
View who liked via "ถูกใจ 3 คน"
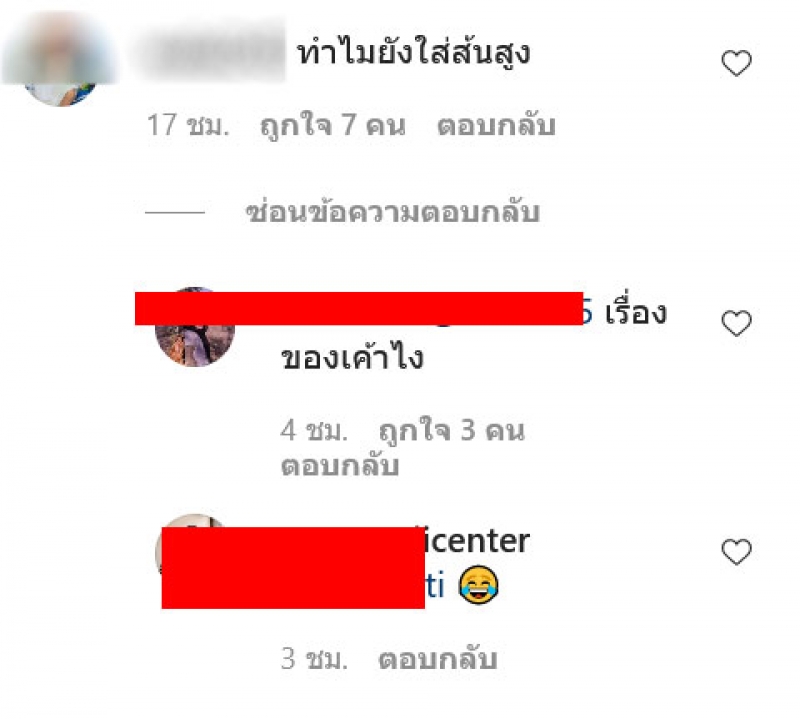pos(452,431)
